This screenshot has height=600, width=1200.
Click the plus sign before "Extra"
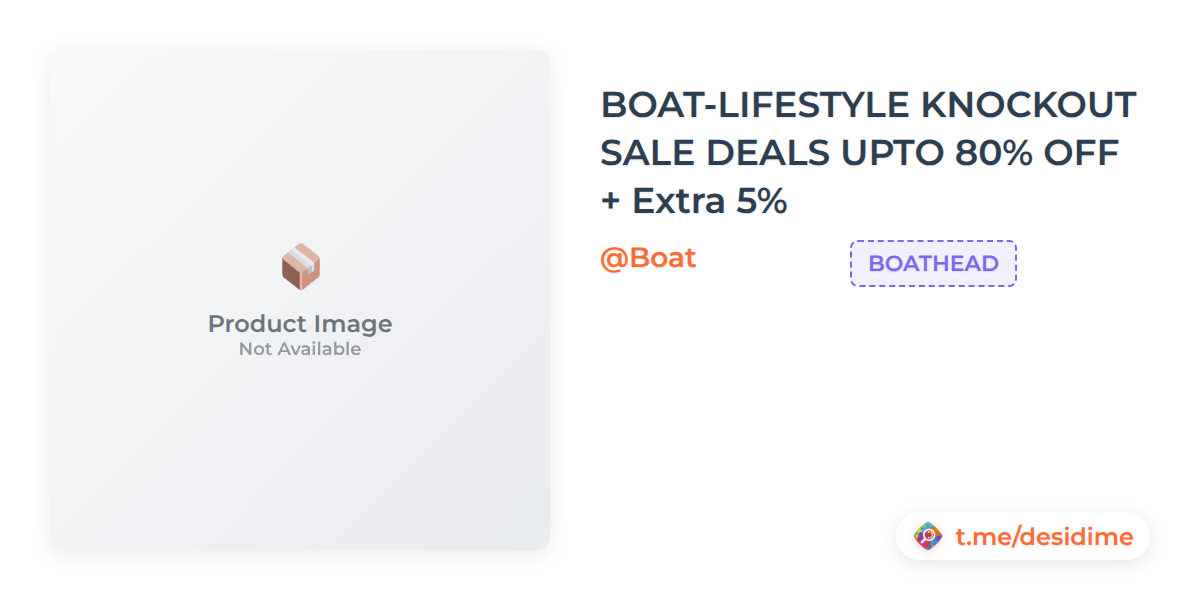tap(610, 202)
